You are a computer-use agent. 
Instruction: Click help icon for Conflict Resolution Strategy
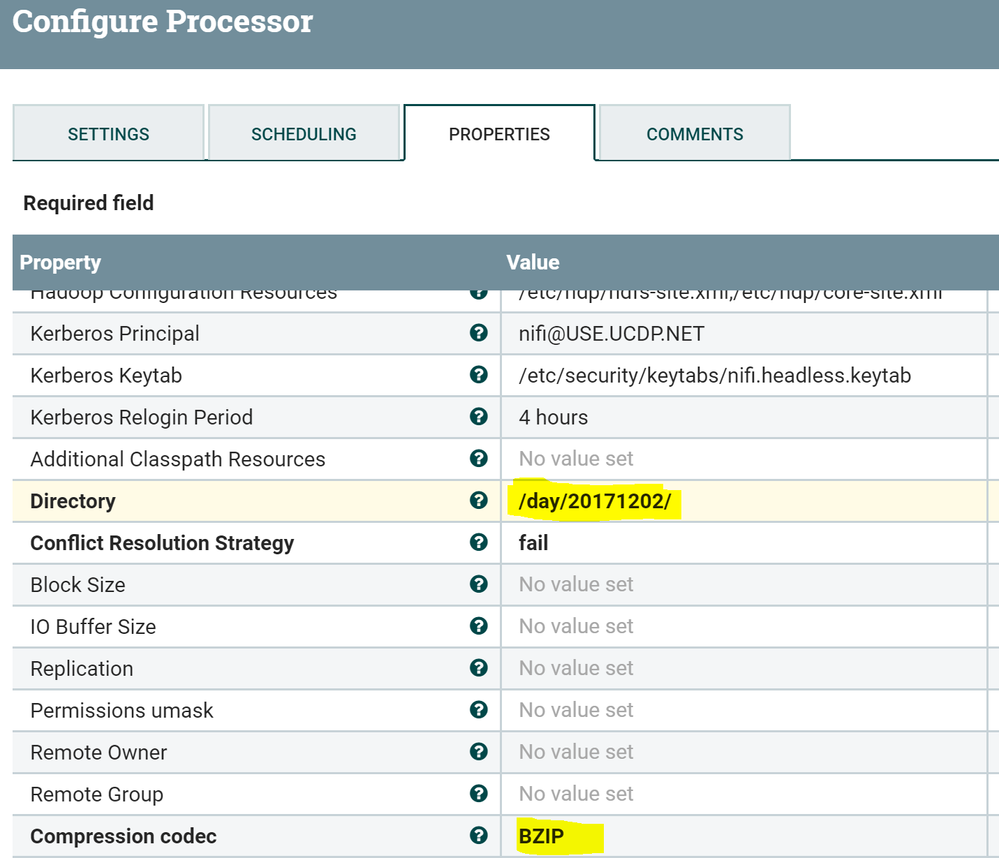coord(478,543)
